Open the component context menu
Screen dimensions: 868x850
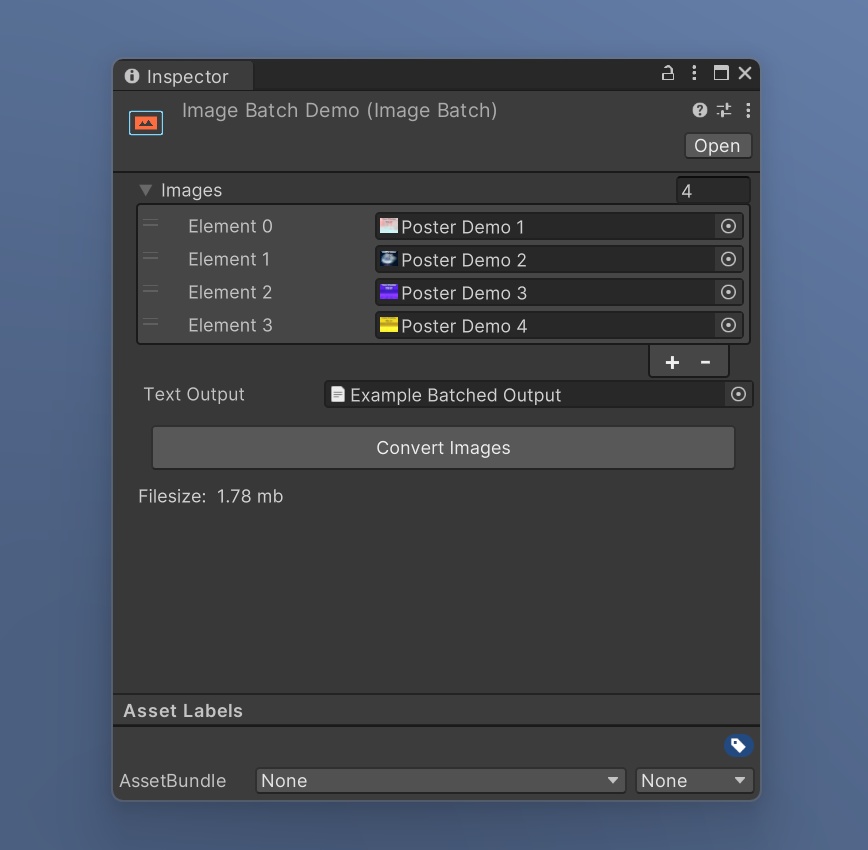click(x=748, y=110)
